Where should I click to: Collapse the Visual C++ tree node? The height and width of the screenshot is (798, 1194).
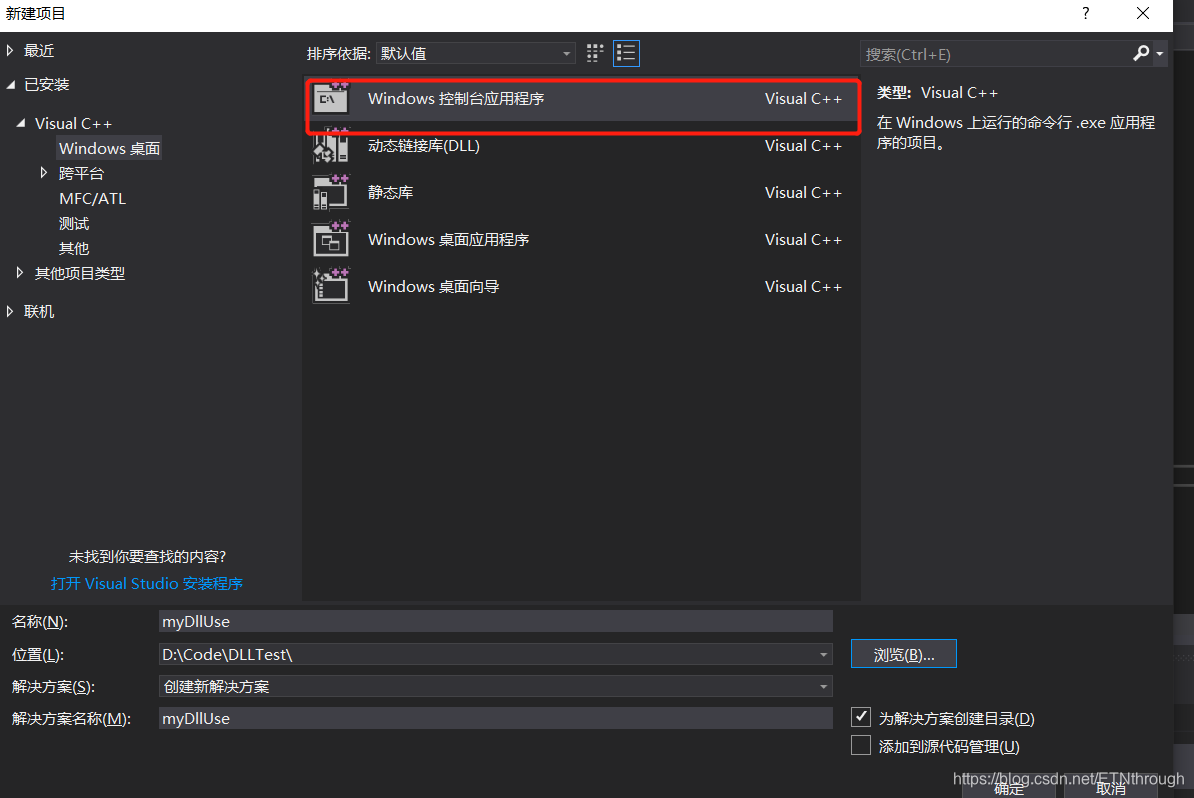coord(21,123)
